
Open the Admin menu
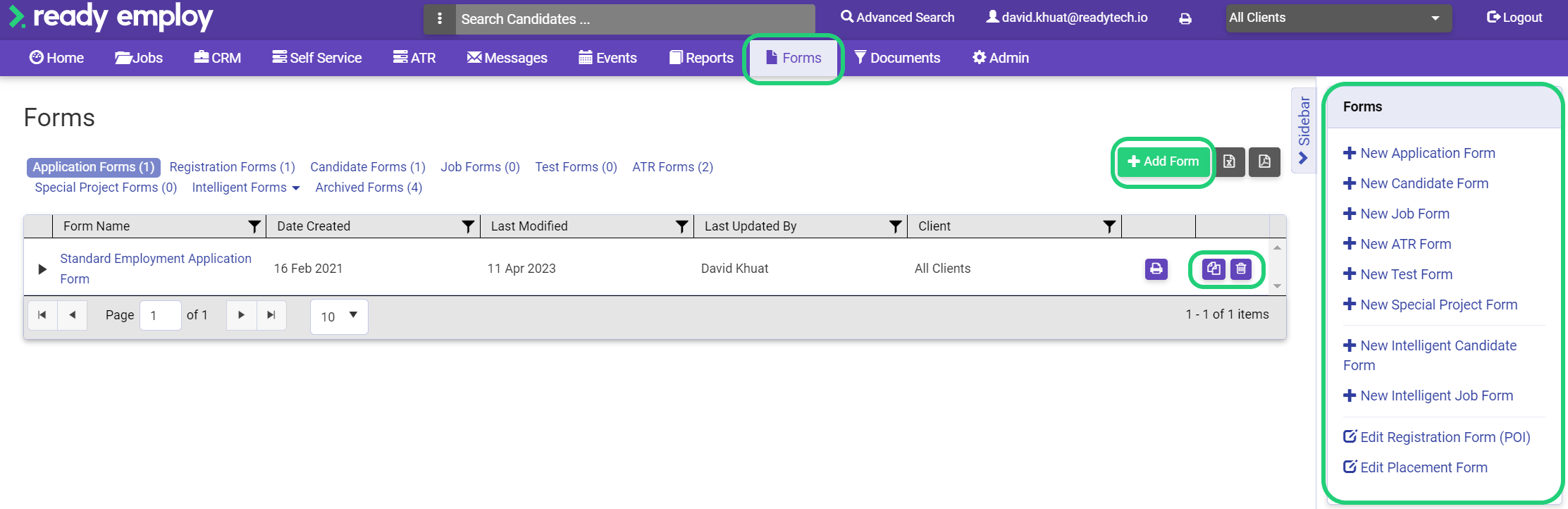tap(1001, 58)
